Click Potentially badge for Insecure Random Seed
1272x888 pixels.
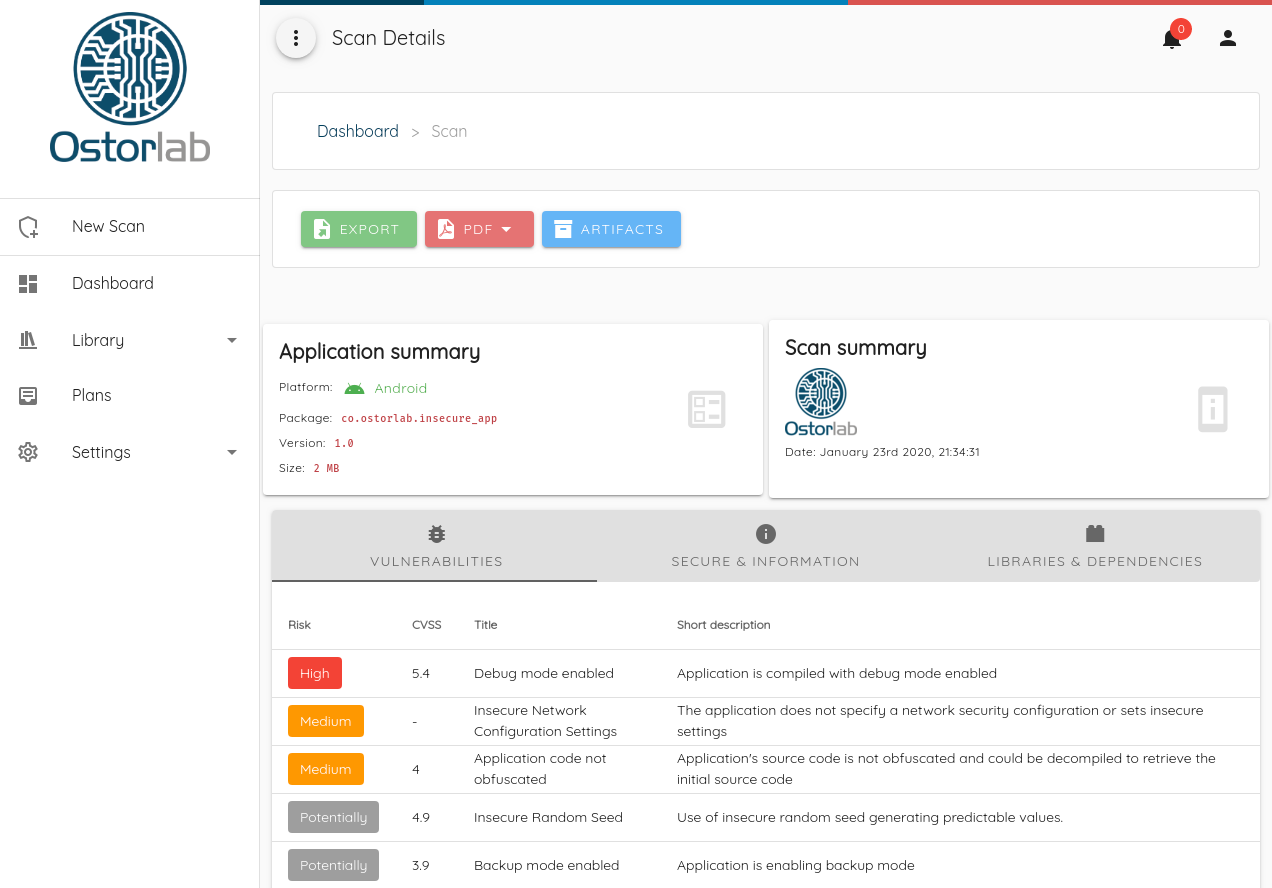pos(333,817)
